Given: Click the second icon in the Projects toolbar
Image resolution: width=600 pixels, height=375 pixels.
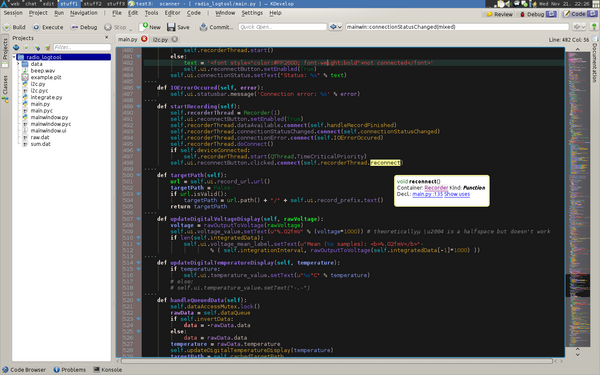Looking at the screenshot, I should point(26,47).
